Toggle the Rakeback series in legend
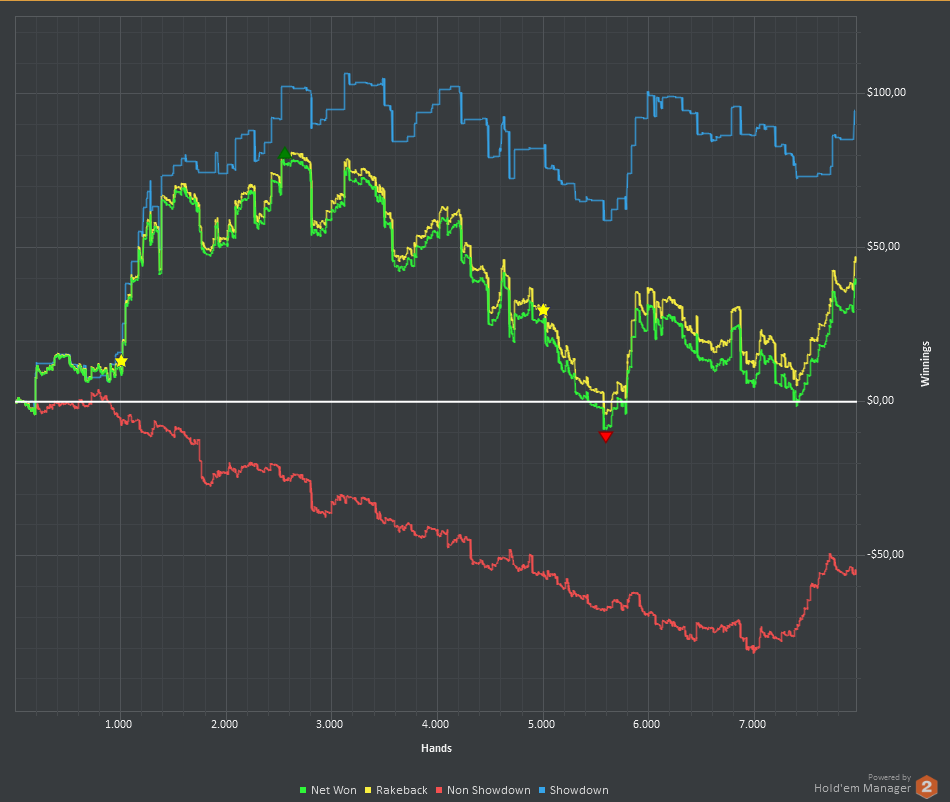Screen dimensions: 950x802 401,790
